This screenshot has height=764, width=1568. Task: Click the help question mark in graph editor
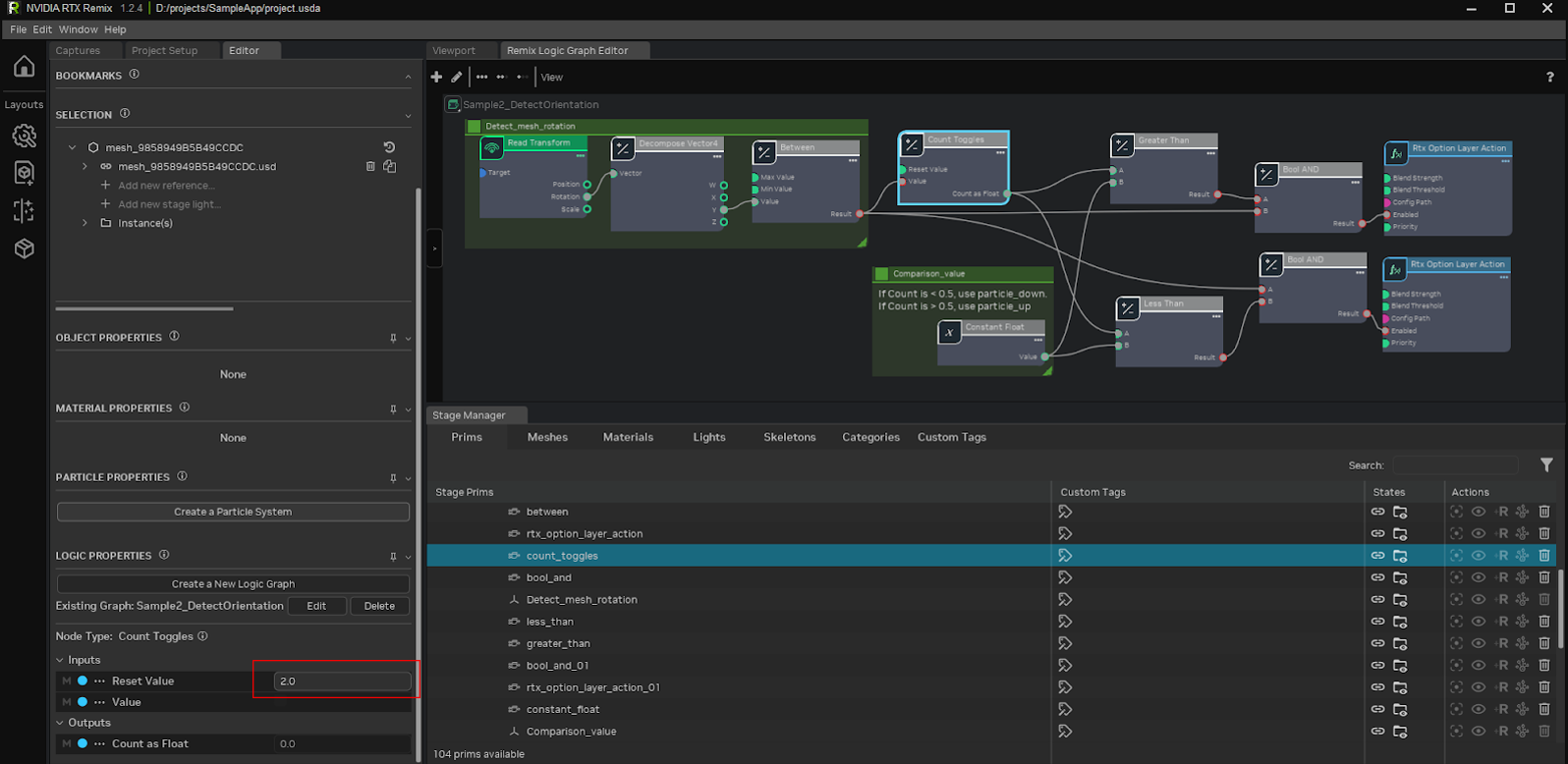click(1550, 77)
